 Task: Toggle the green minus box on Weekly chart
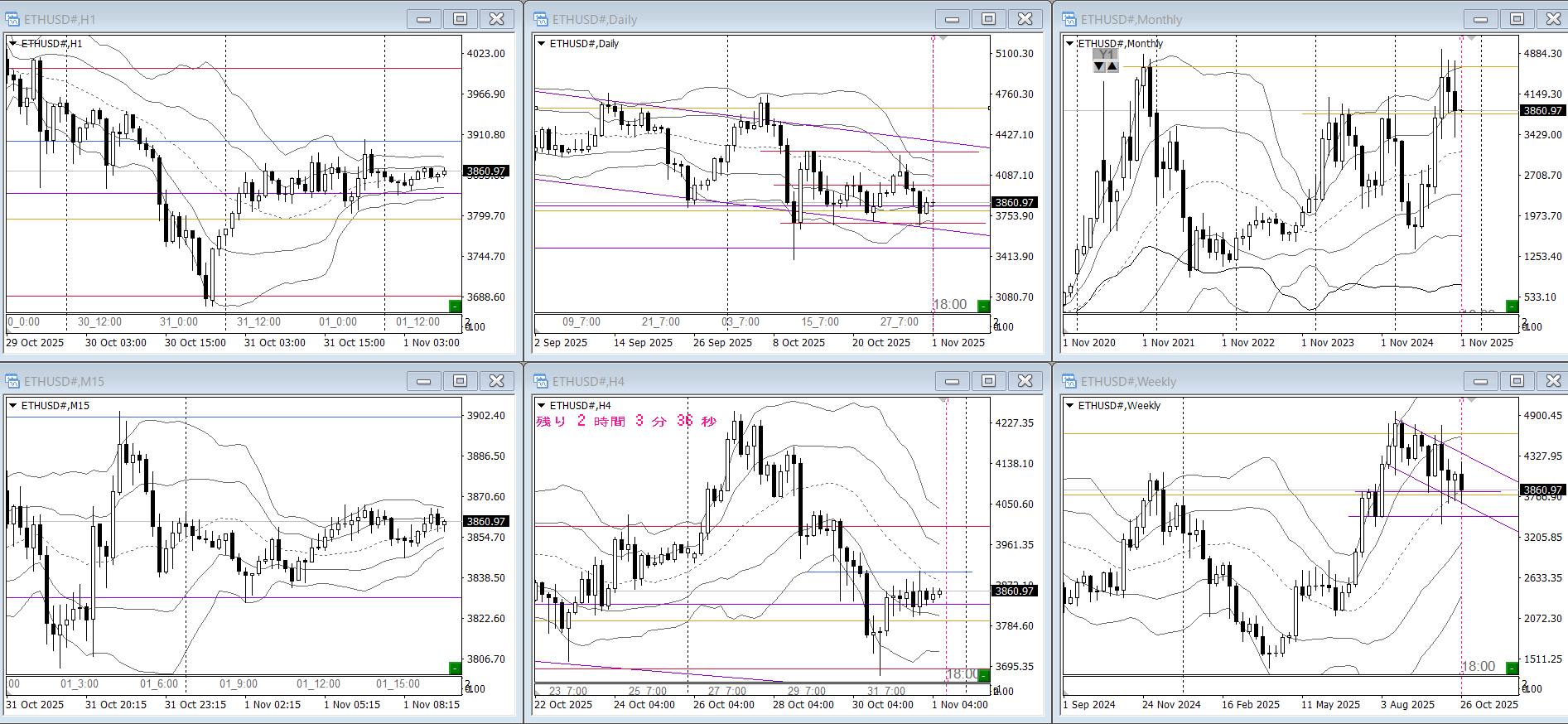pyautogui.click(x=1511, y=668)
